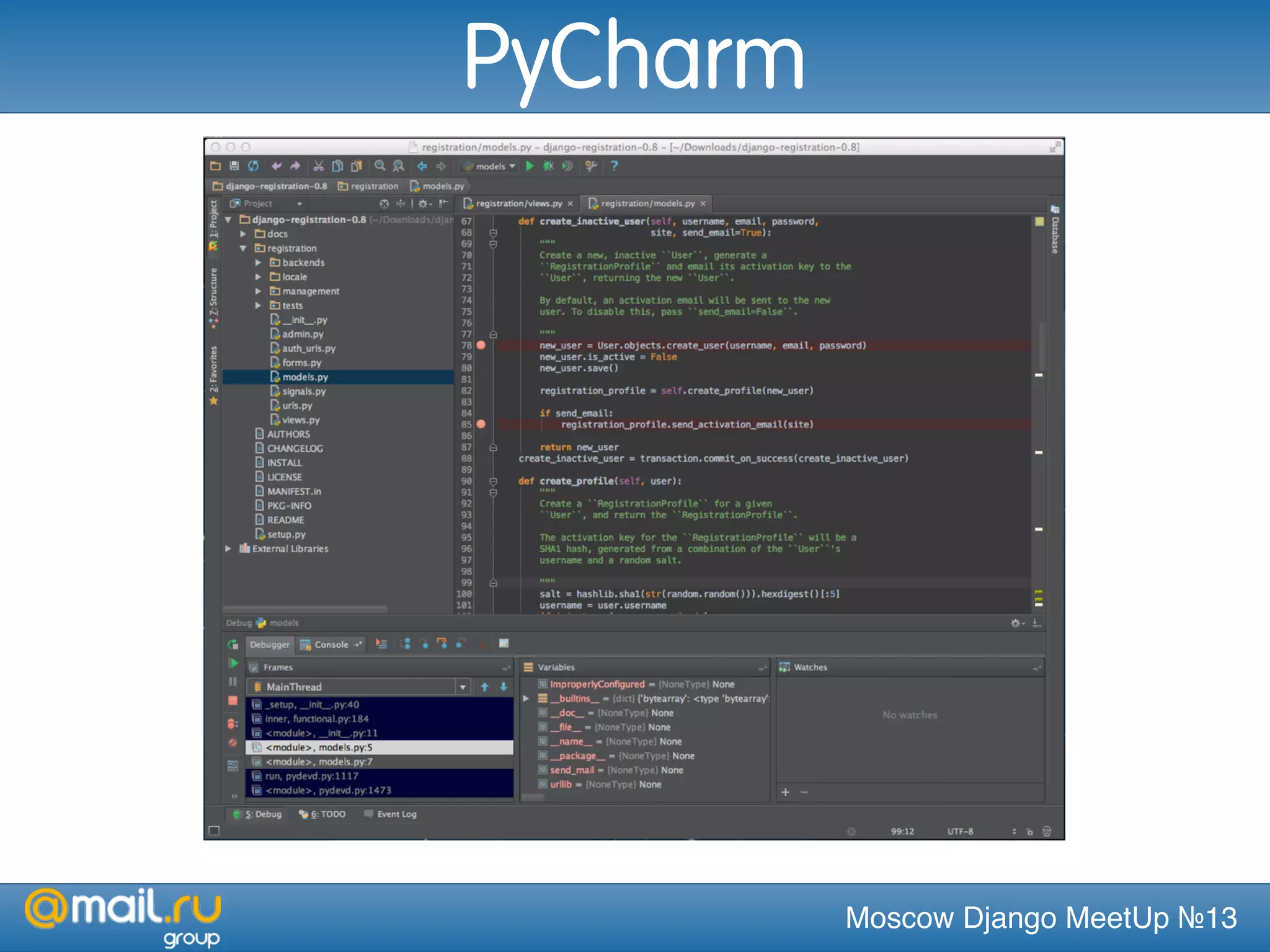Close the registration/views.py tab
Image resolution: width=1270 pixels, height=952 pixels.
pos(571,204)
